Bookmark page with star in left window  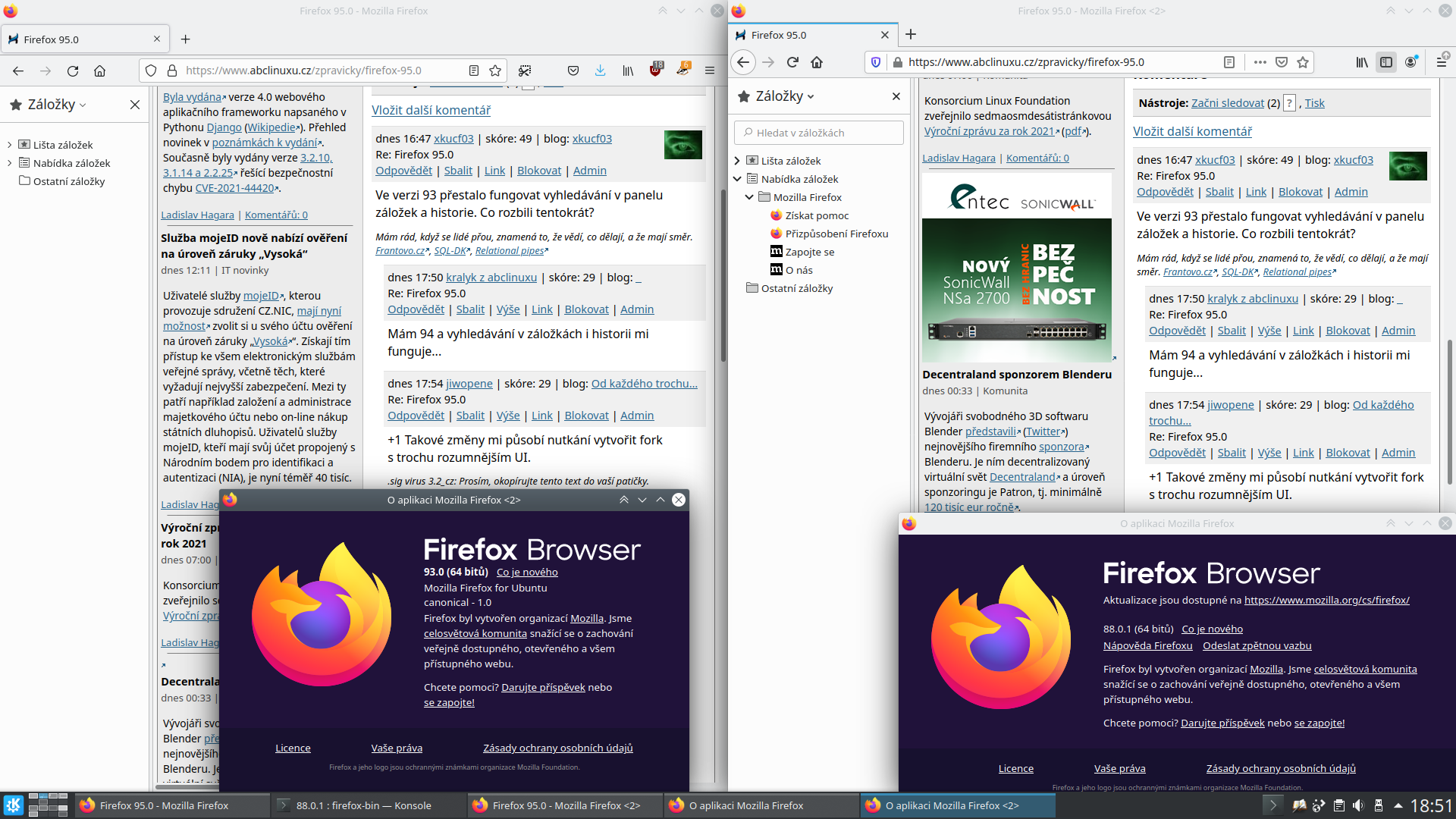tap(495, 71)
